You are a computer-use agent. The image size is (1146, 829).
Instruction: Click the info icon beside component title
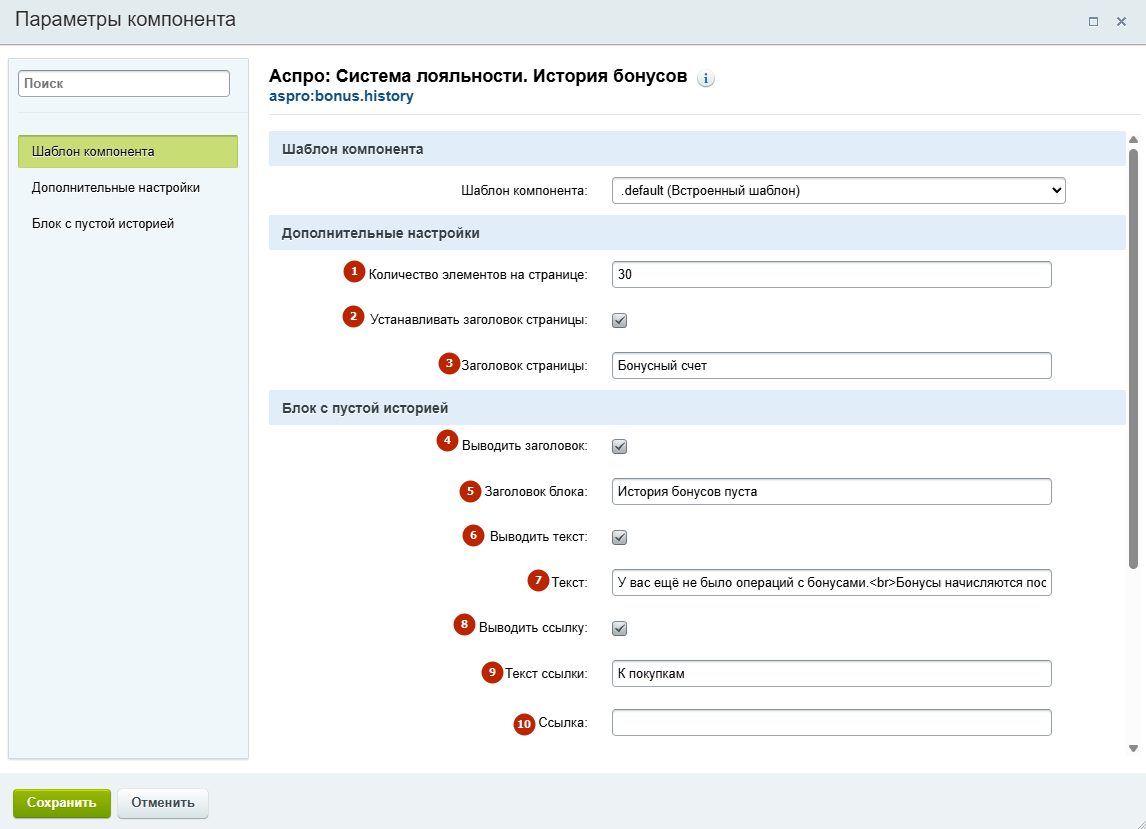705,79
